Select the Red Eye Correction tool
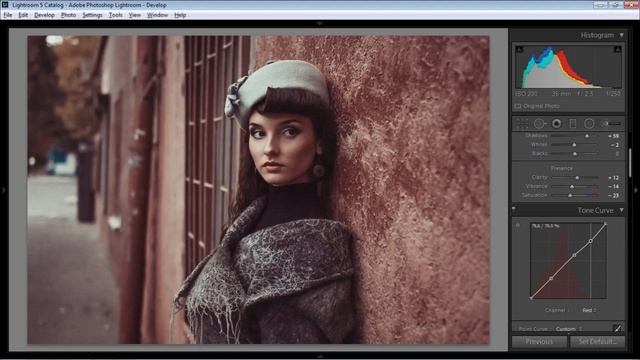This screenshot has width=640, height=360. tap(556, 123)
